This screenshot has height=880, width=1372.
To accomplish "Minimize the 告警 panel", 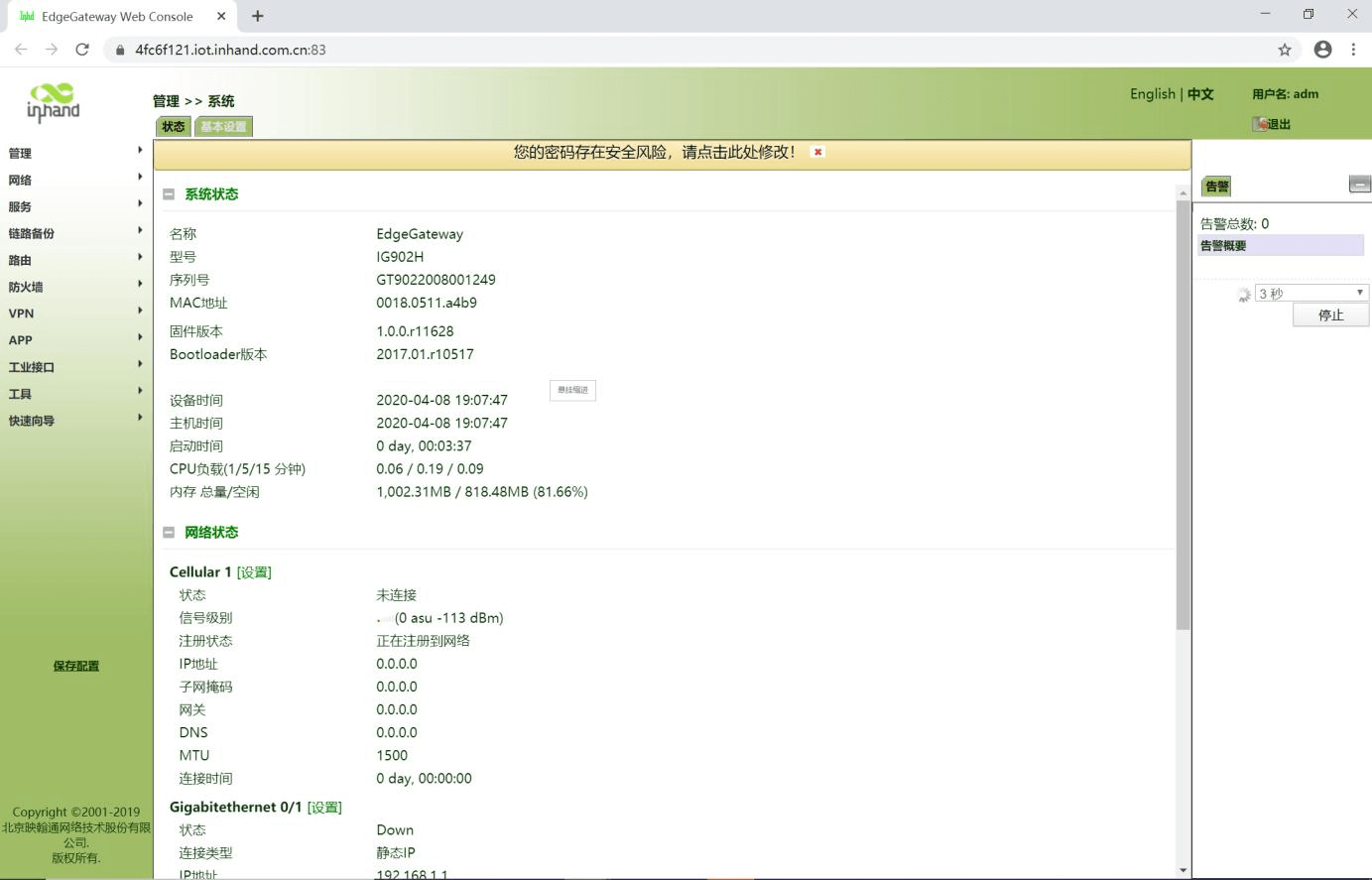I will (1359, 184).
